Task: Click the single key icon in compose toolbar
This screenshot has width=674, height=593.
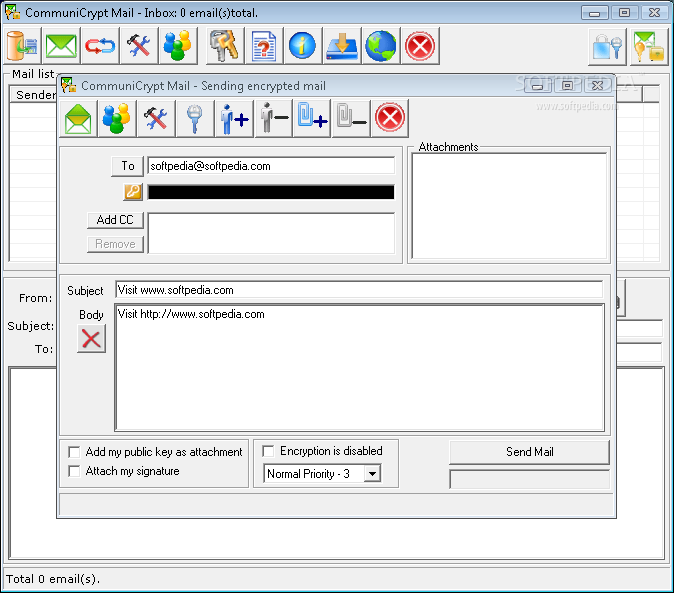Action: [195, 118]
